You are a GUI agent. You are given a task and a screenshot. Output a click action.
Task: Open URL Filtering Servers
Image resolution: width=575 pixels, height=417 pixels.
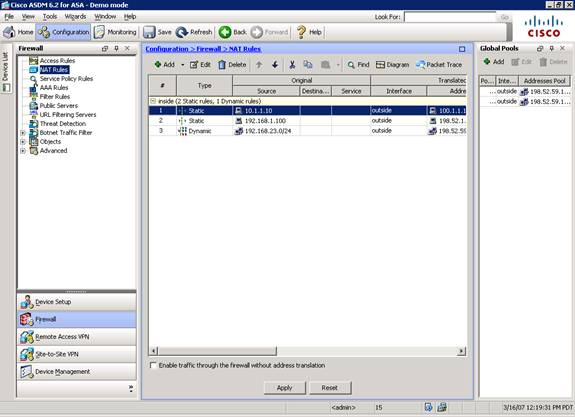coord(68,115)
